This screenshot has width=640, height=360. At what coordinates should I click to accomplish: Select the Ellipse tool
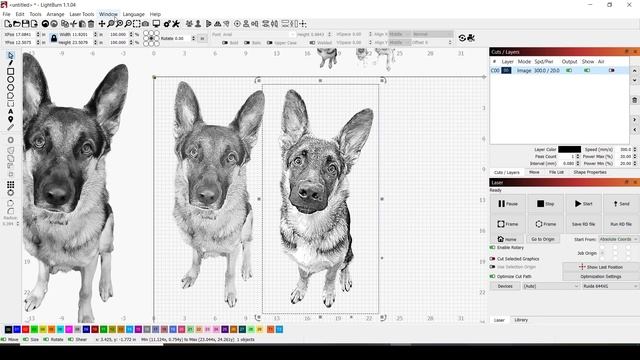(11, 80)
